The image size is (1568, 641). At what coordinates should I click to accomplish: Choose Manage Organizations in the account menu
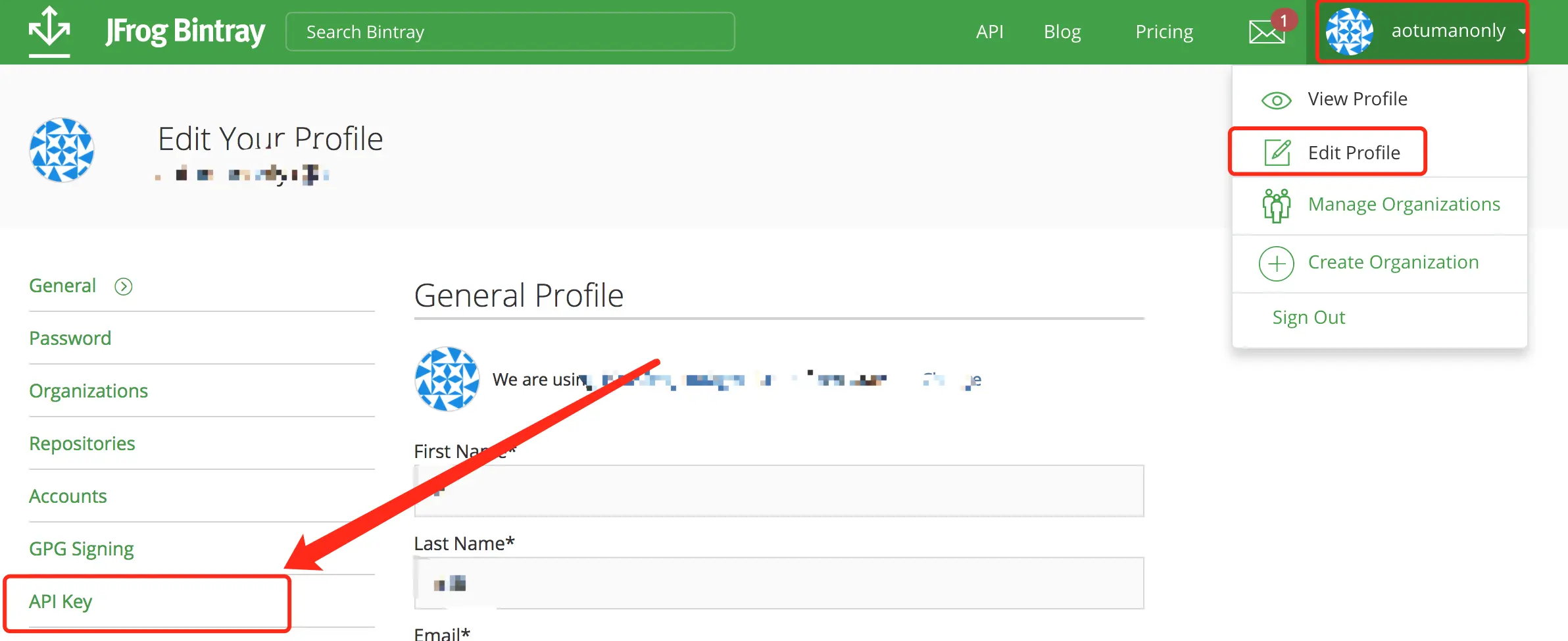1404,205
